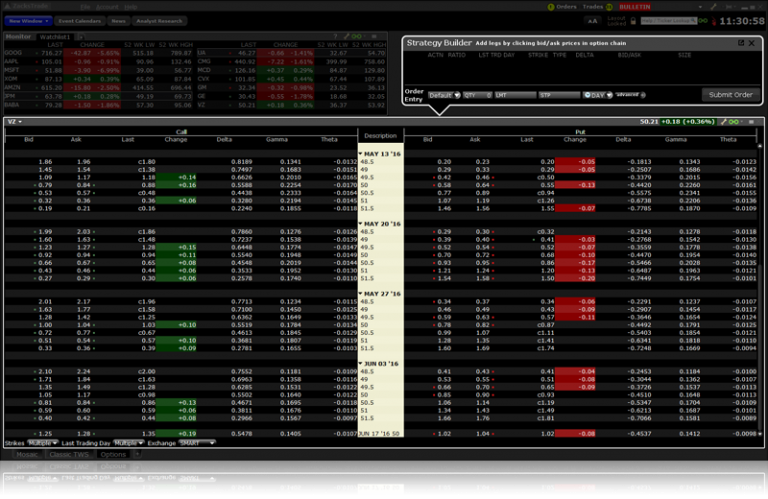Add a new watchlist tab next to Watchlist1
Screen dimensions: 768x499
coord(81,37)
